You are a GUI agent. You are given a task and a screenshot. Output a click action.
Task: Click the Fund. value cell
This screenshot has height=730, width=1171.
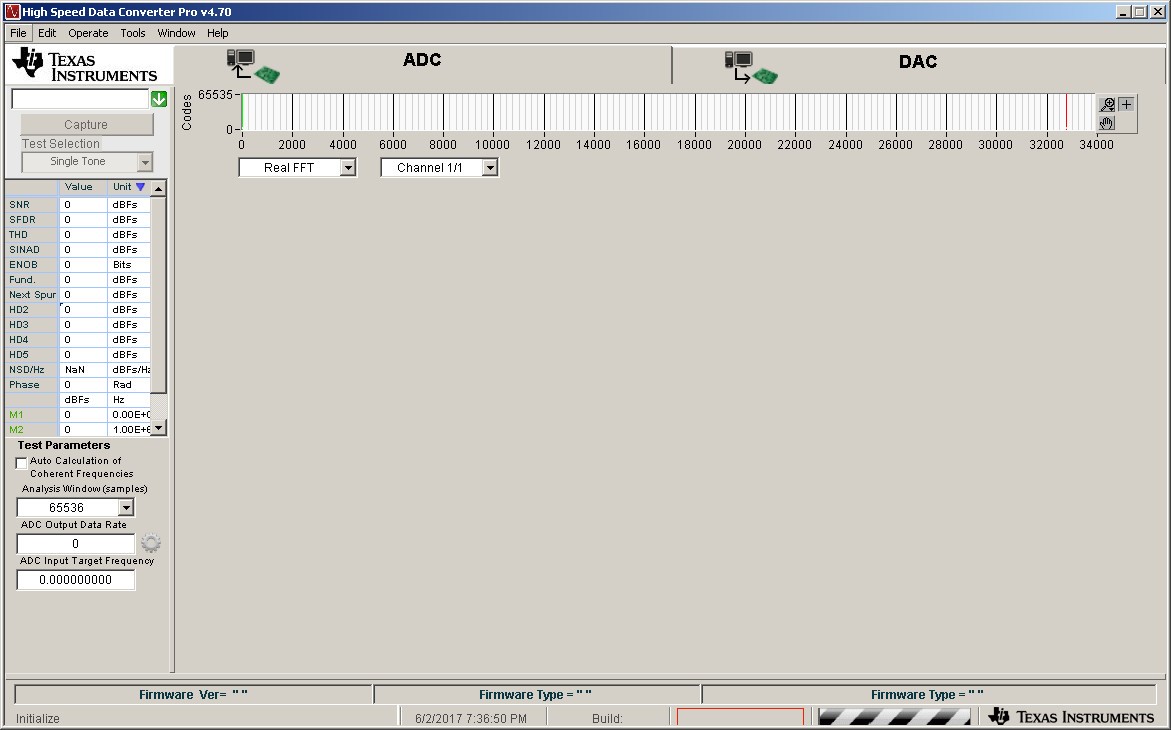click(x=83, y=279)
